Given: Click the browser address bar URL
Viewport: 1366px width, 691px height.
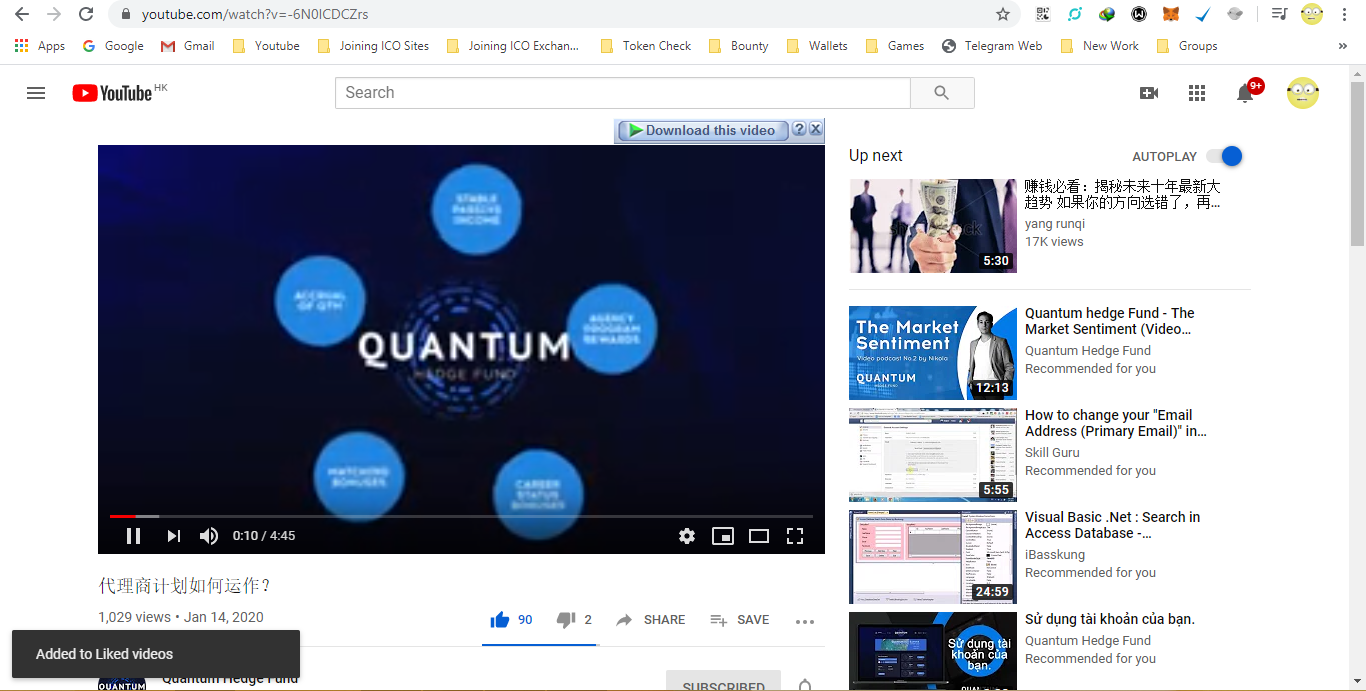Looking at the screenshot, I should (x=255, y=14).
